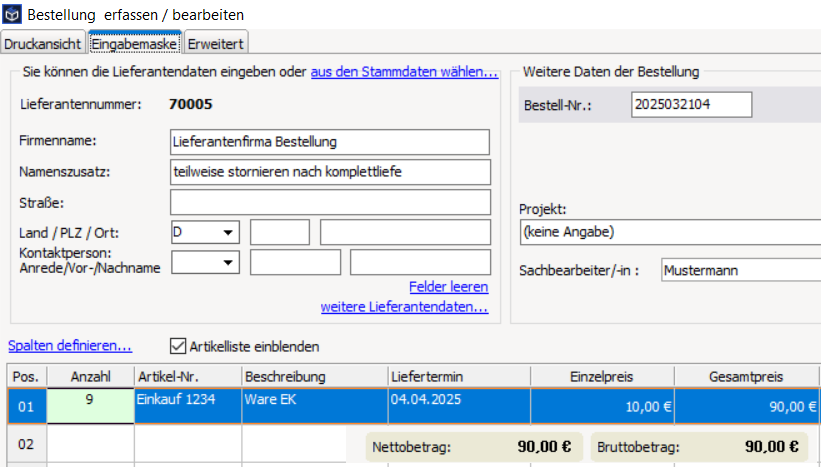The width and height of the screenshot is (821, 467).
Task: Click the Sachbearbeiter field with Mustermann
Action: [741, 270]
